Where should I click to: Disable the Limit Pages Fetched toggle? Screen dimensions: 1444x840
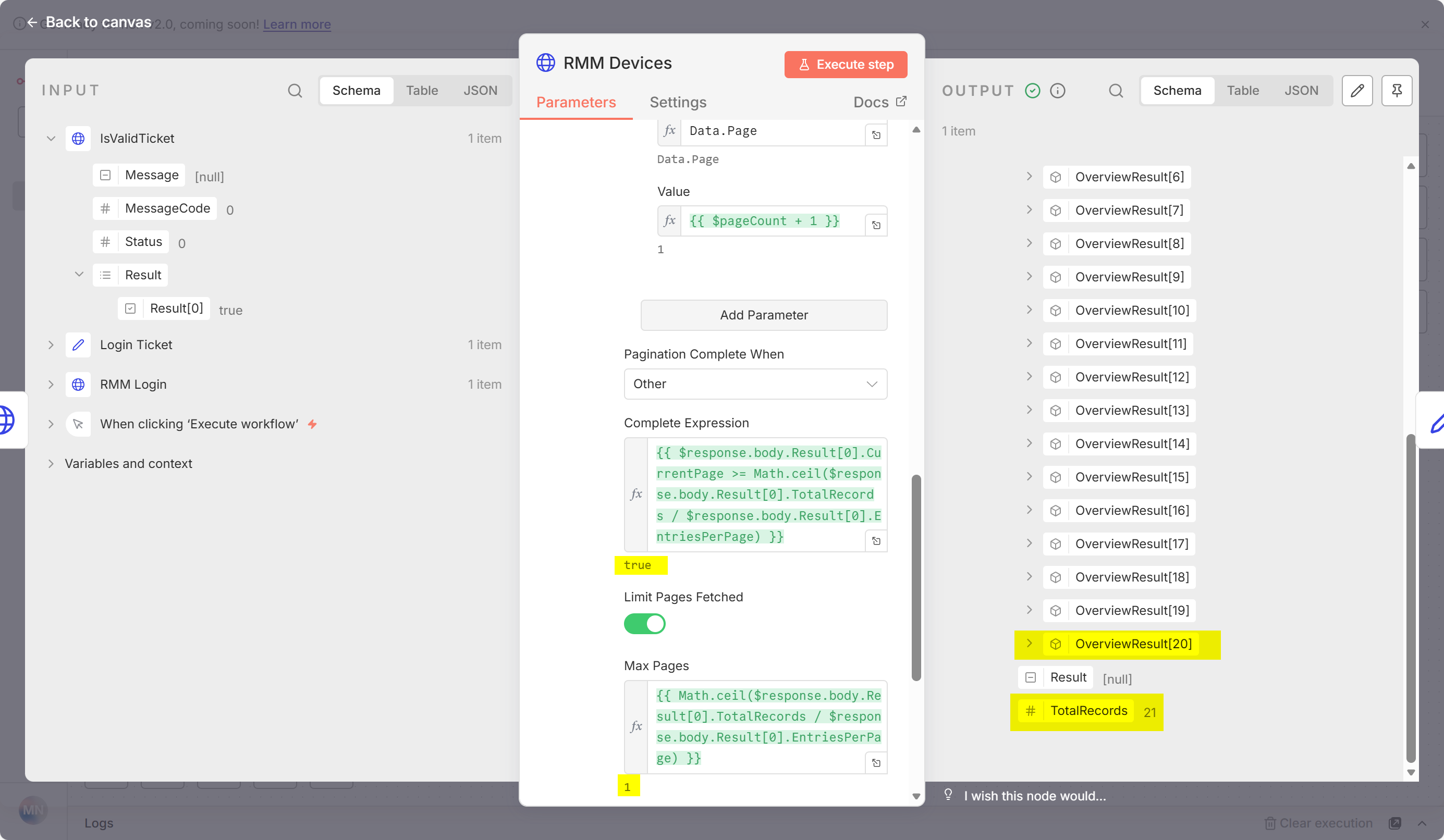644,624
